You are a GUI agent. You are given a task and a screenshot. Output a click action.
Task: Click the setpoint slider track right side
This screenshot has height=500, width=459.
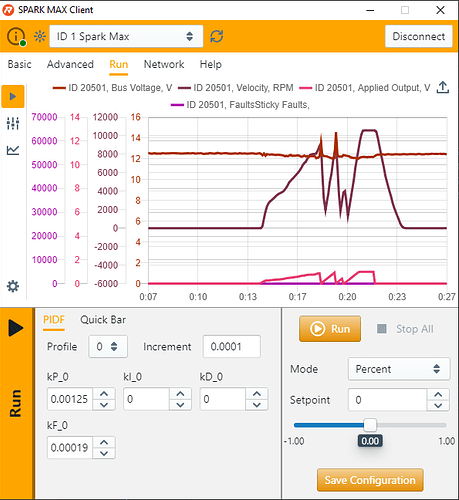pos(412,425)
